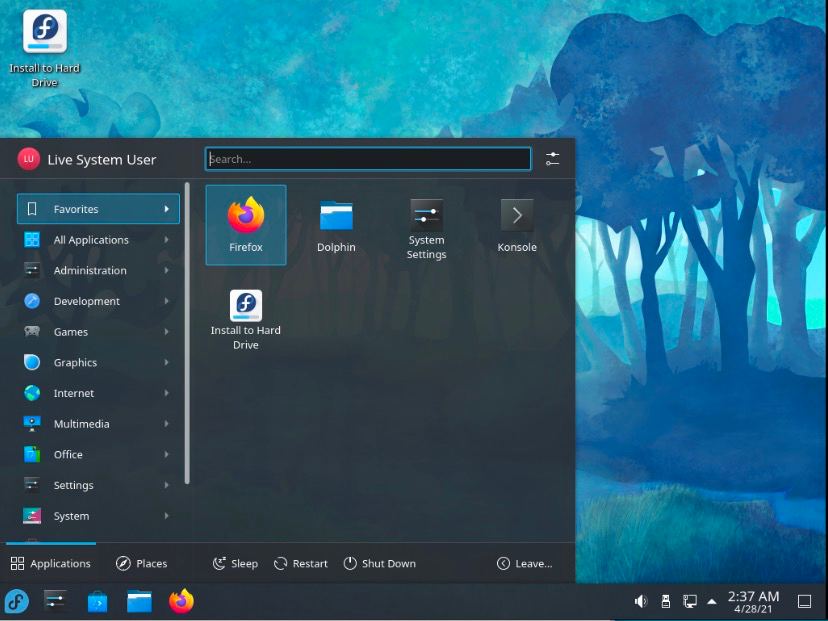Expand the Multimedia category arrow

pyautogui.click(x=166, y=424)
